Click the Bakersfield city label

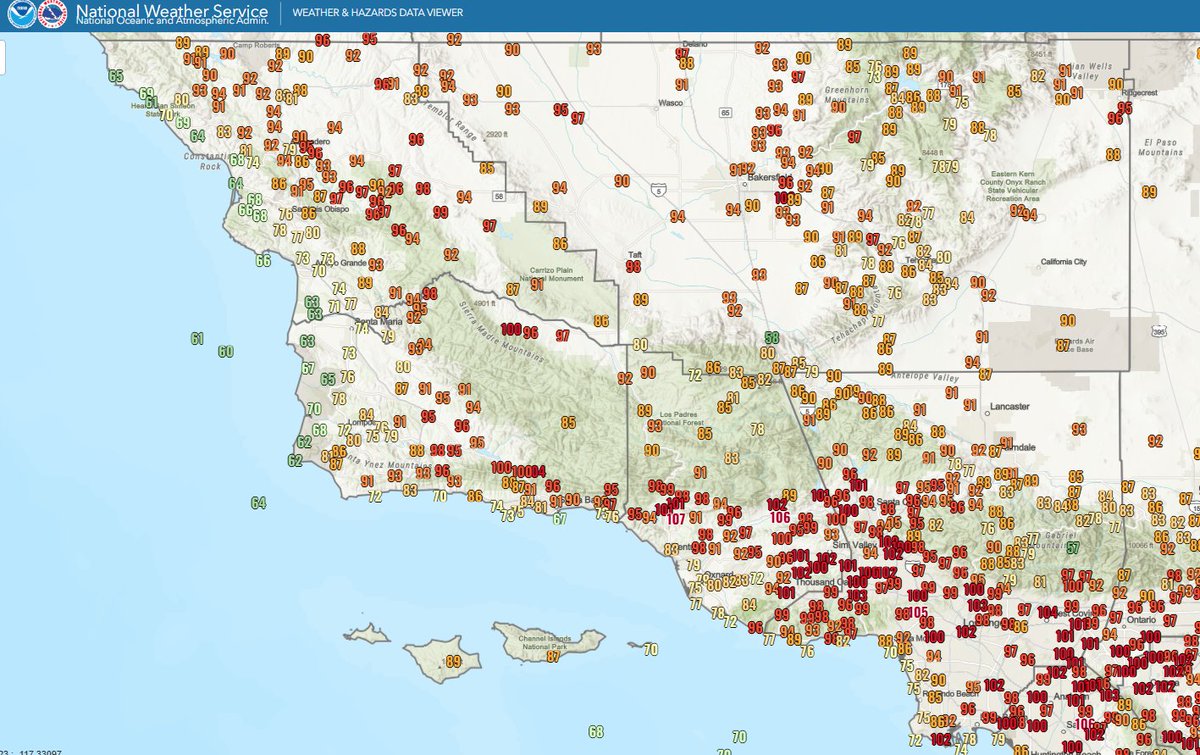(x=768, y=175)
